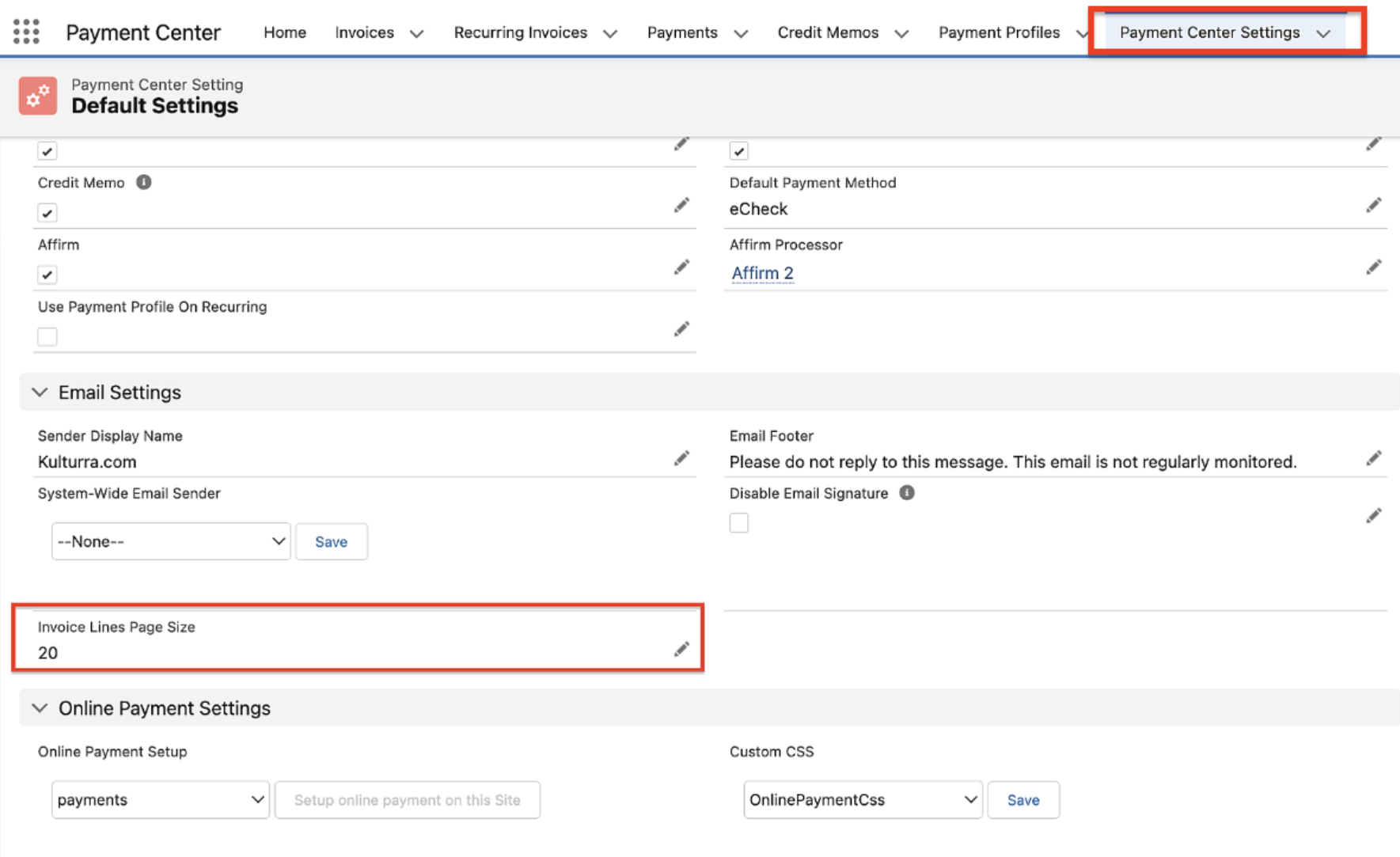Open the Custom CSS dropdown
1400x857 pixels.
863,800
